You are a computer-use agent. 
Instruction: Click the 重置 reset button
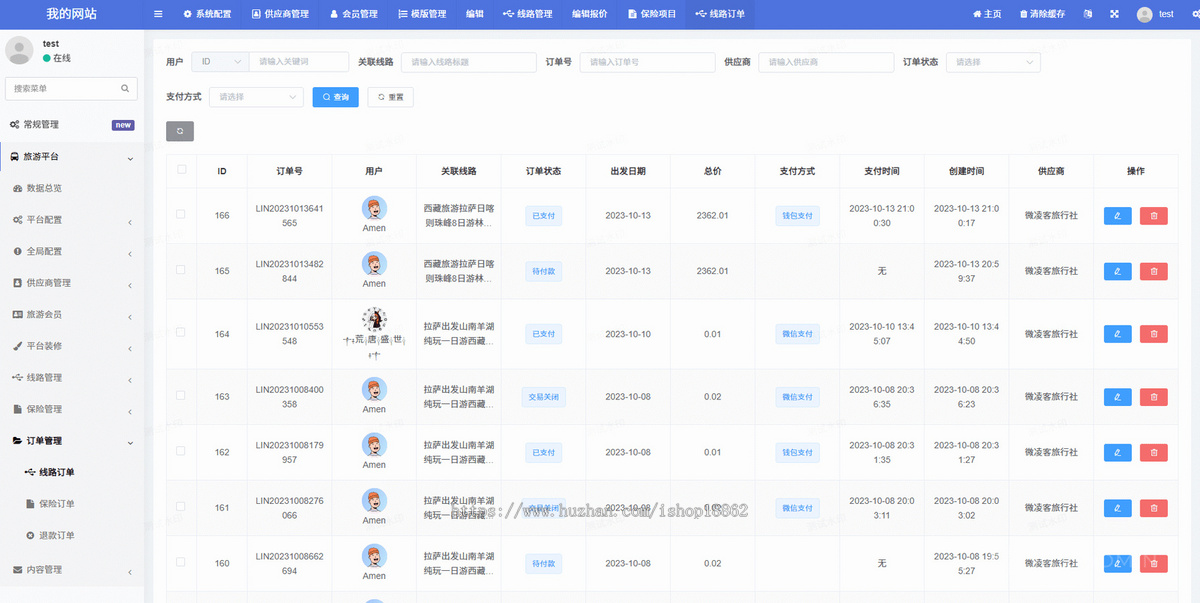point(390,97)
